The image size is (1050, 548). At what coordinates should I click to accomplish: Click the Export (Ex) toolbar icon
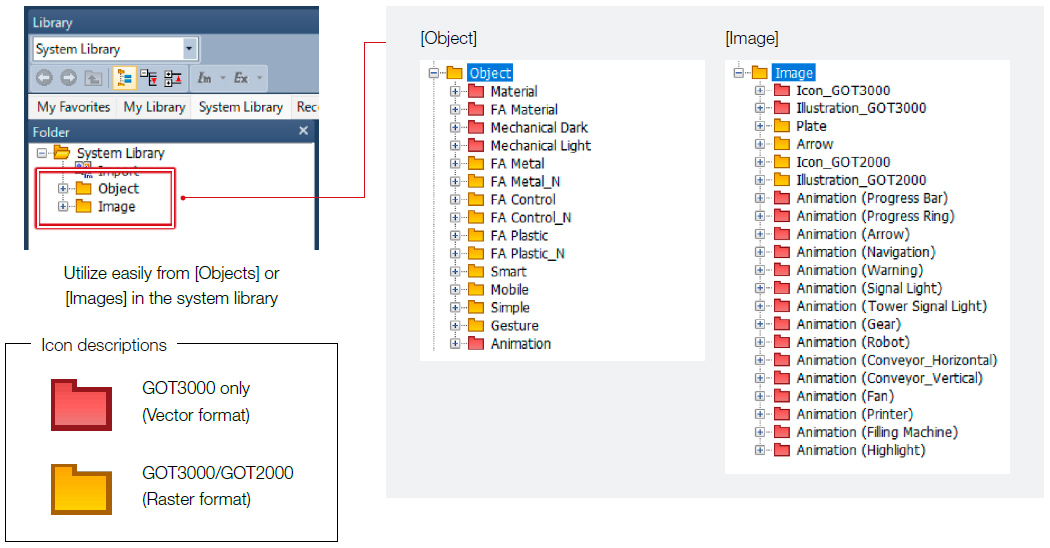(x=241, y=78)
